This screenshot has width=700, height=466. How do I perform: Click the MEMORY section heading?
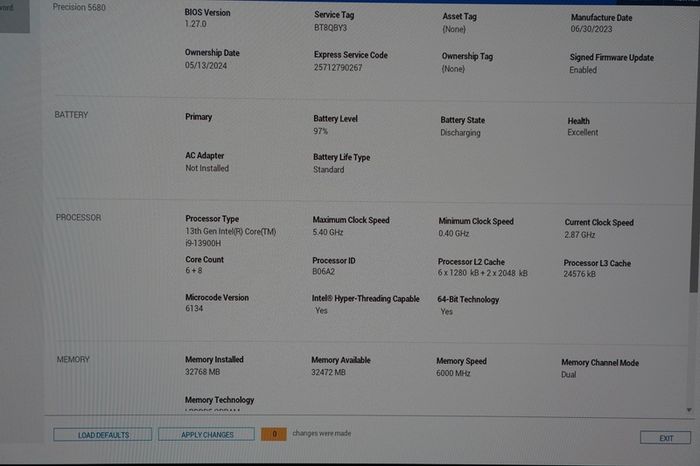[73, 359]
